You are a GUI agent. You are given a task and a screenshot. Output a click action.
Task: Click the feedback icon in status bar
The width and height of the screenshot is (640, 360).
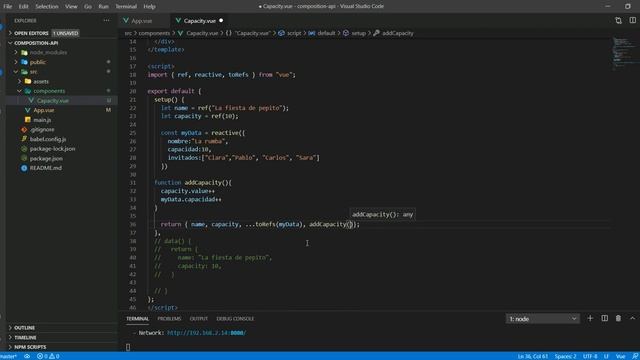click(x=635, y=356)
